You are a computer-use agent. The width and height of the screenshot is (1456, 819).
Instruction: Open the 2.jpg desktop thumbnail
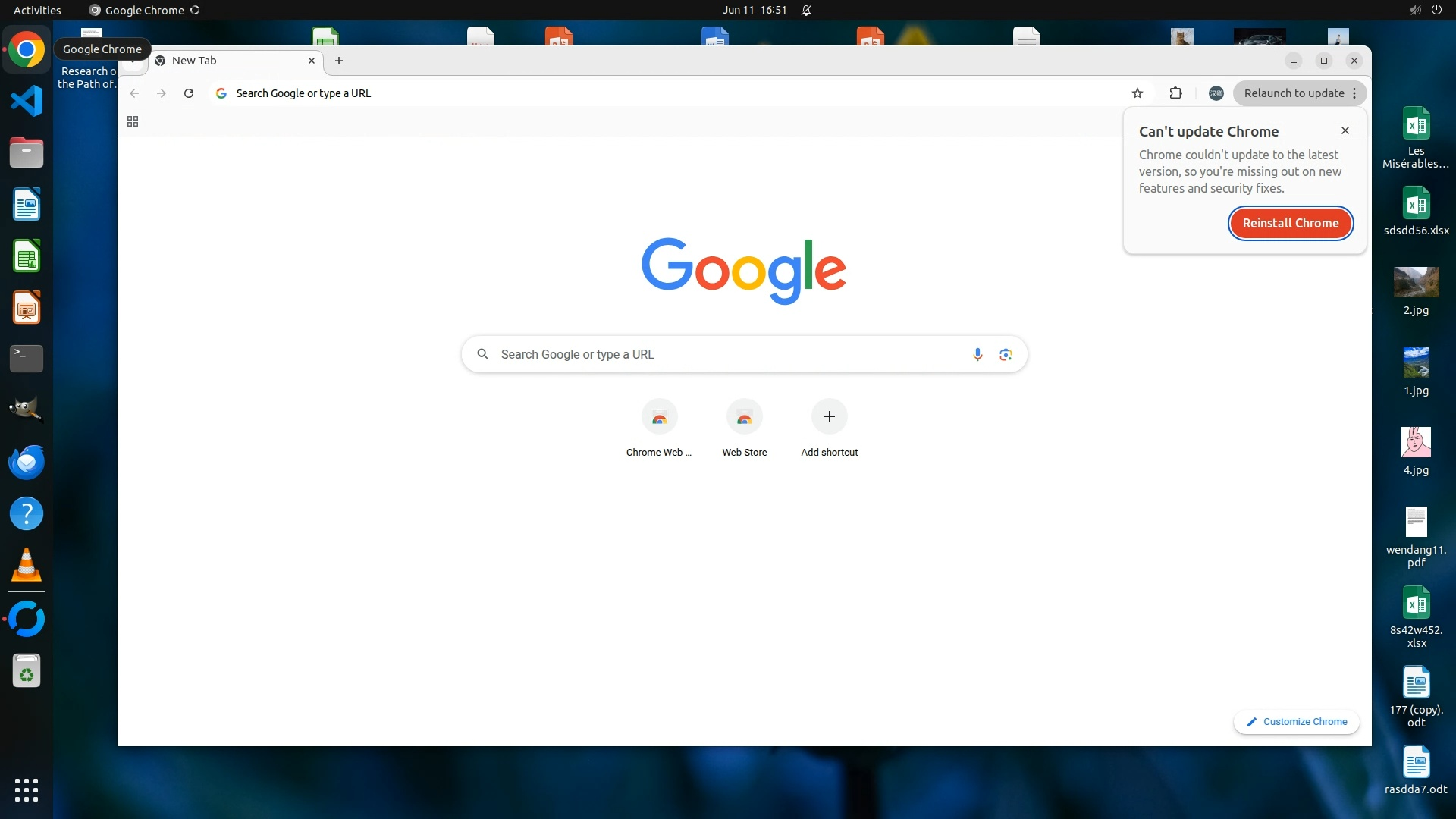(1415, 283)
